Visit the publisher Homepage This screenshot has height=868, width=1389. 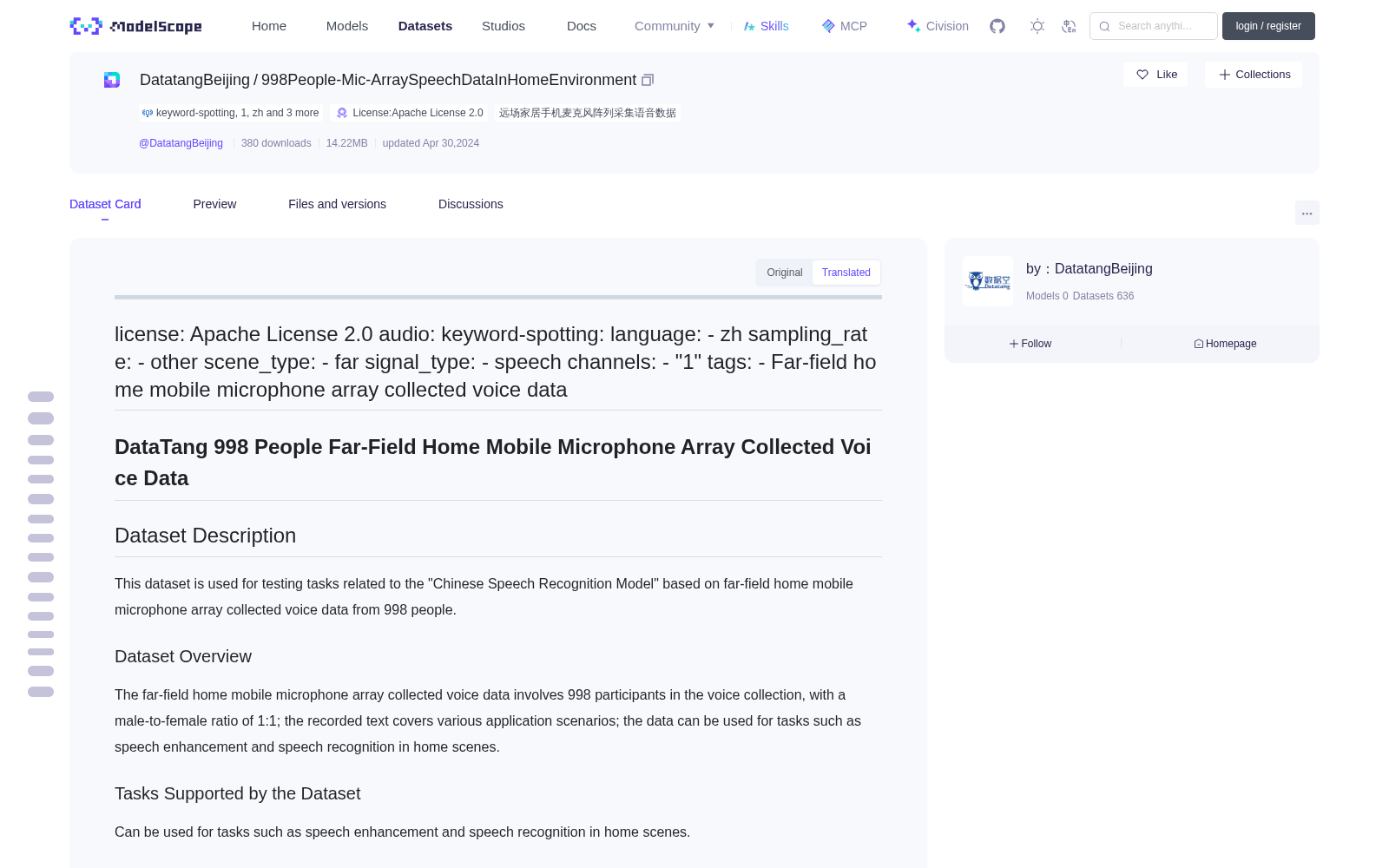click(1225, 344)
